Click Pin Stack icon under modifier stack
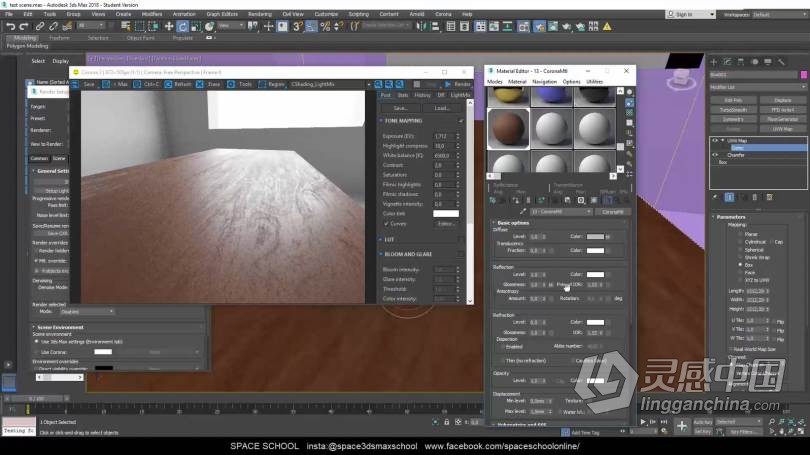The image size is (810, 455). (x=715, y=197)
